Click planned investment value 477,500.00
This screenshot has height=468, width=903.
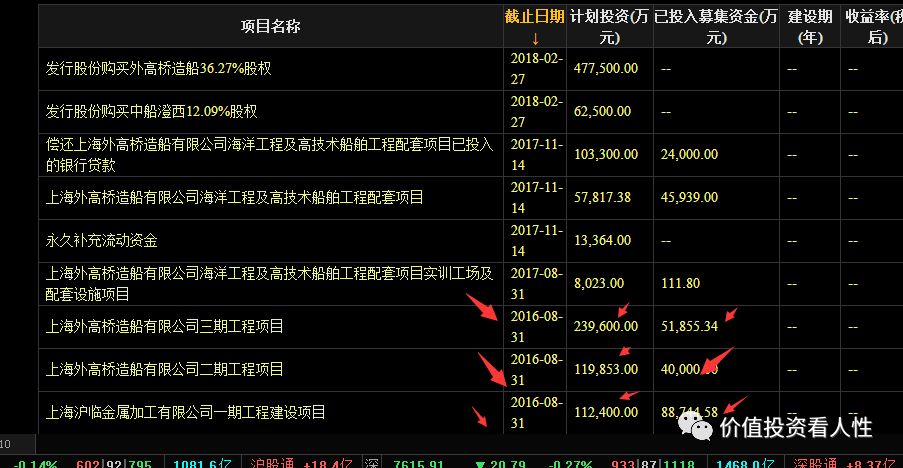click(x=606, y=69)
